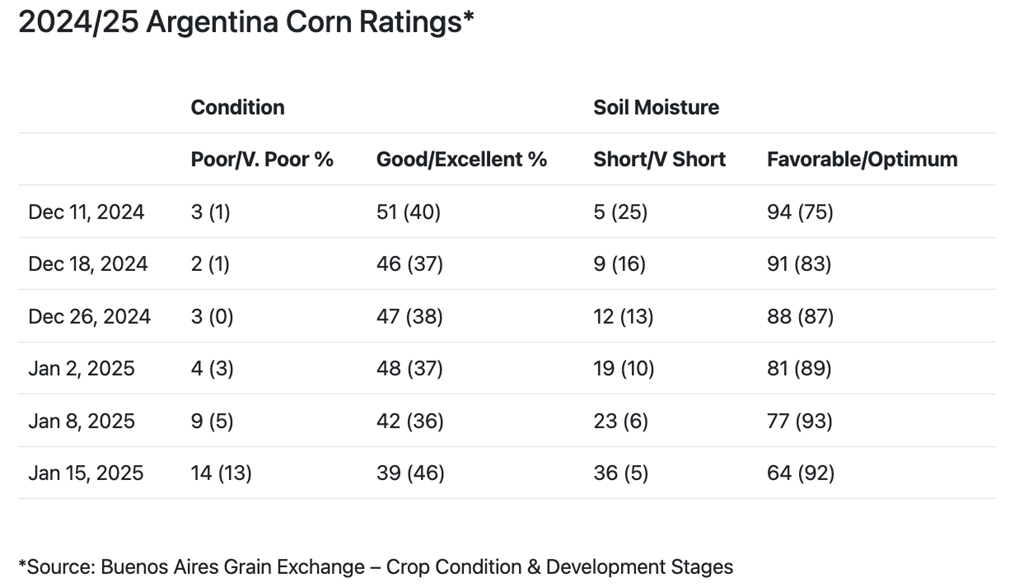Select the Short/V Short column header

pyautogui.click(x=659, y=159)
